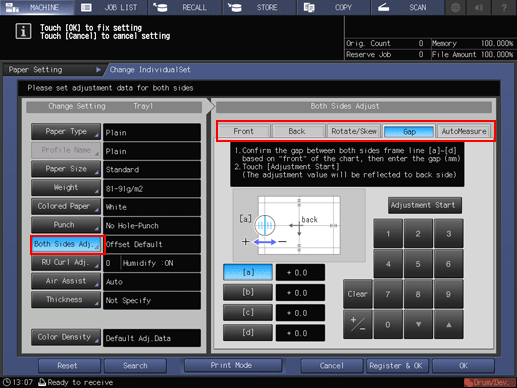Open the Colored Paper setting
The height and width of the screenshot is (388, 517).
click(x=66, y=206)
